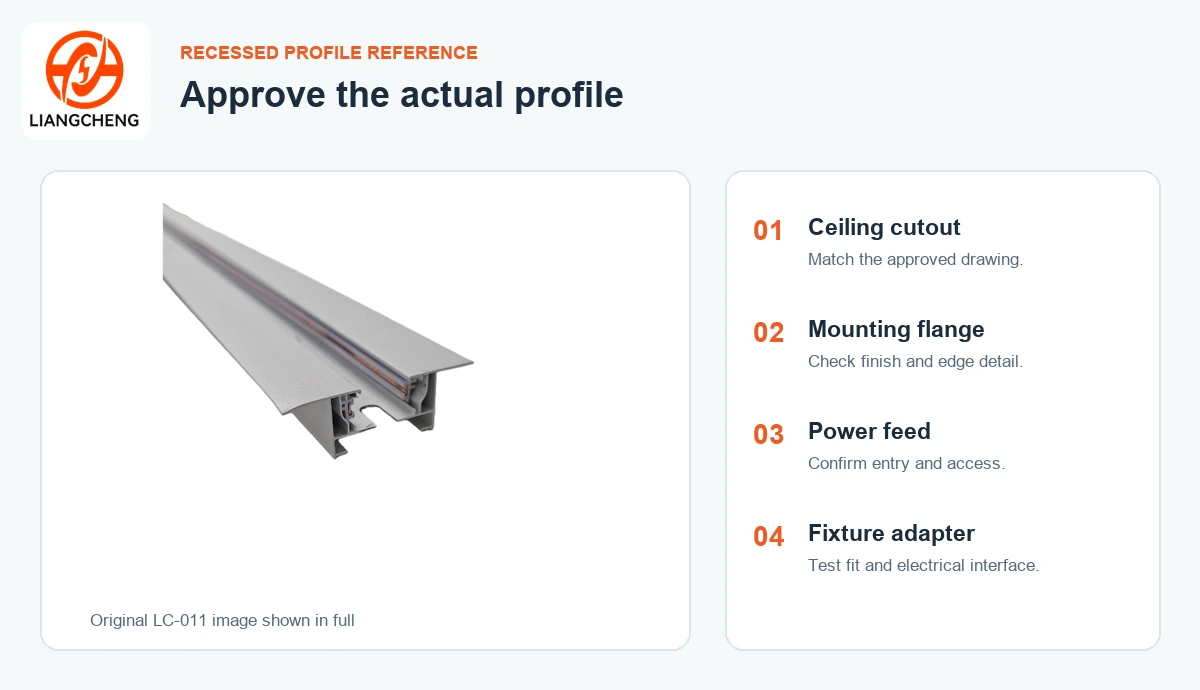Click Check finish and edge detail text
Image resolution: width=1200 pixels, height=690 pixels.
[915, 361]
